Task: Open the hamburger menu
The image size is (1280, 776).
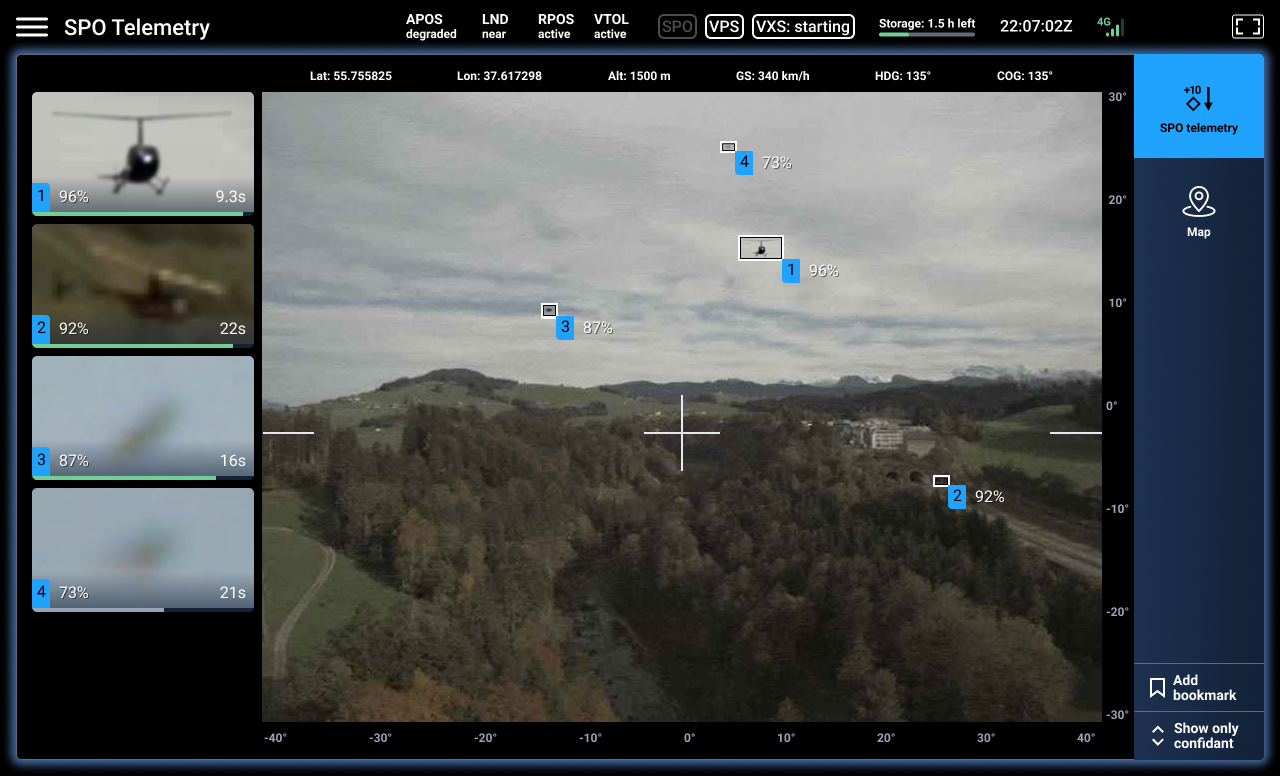Action: [x=32, y=27]
